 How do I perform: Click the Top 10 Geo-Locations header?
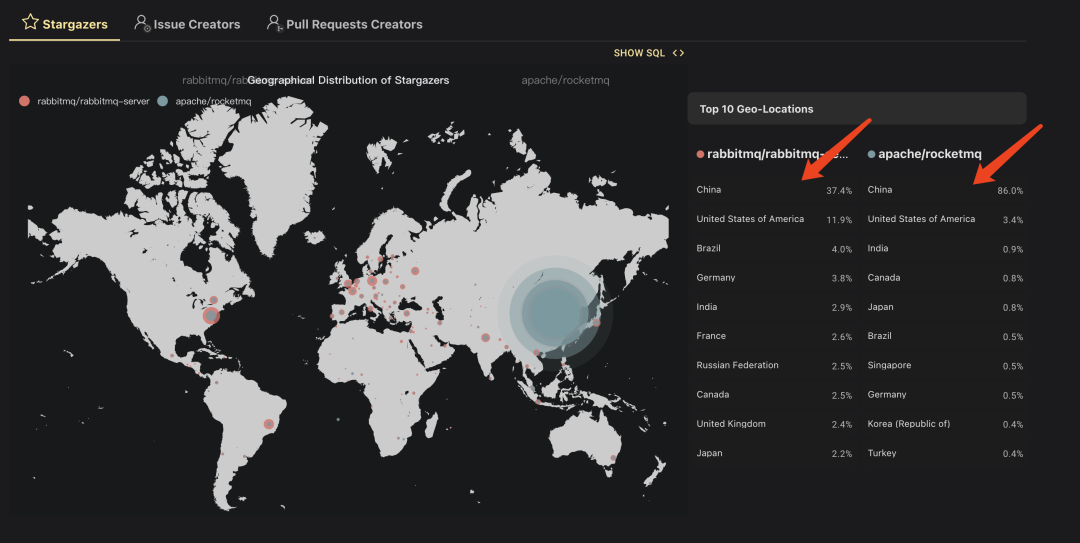point(857,109)
